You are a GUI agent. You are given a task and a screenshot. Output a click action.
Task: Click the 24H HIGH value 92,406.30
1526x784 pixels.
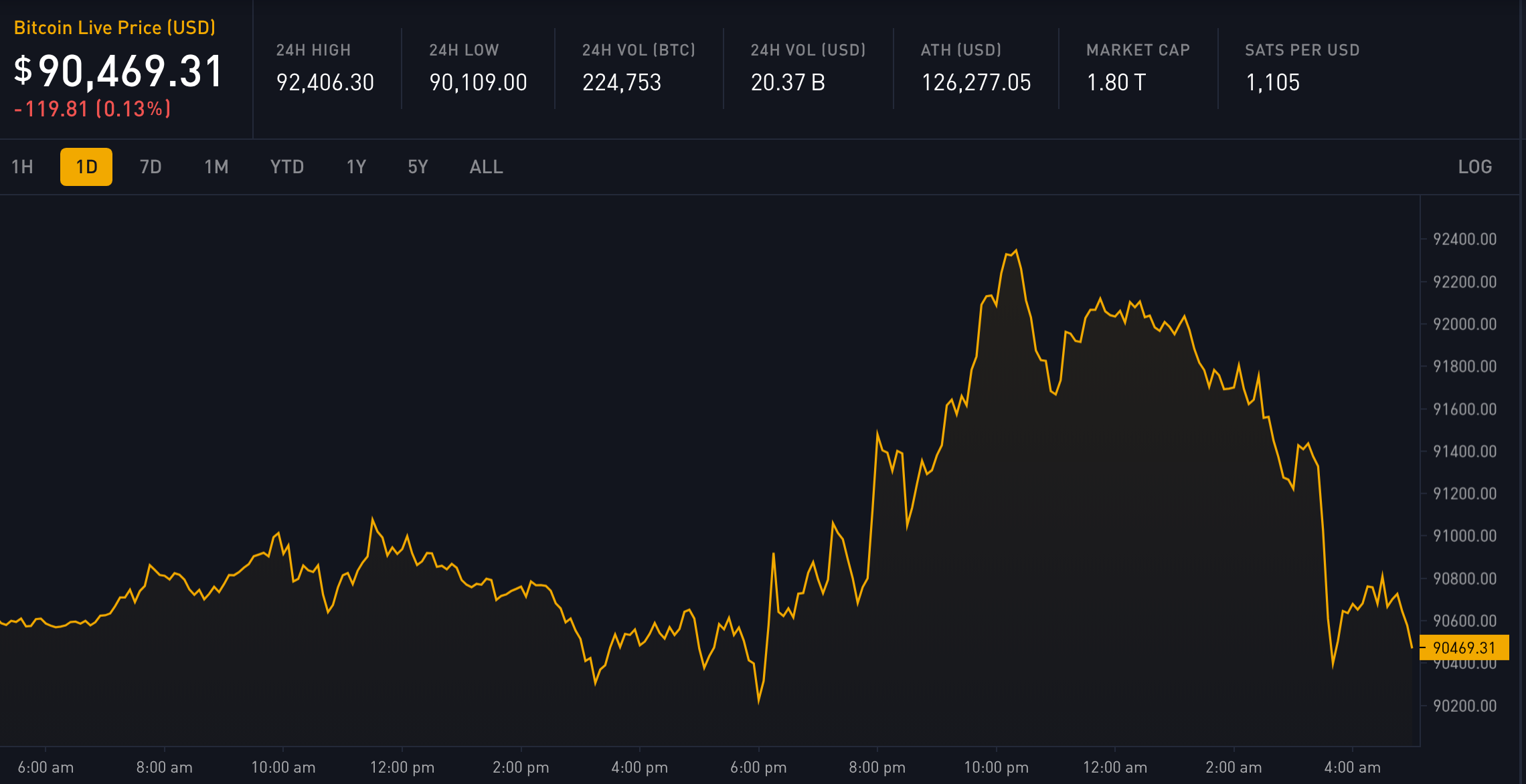tap(325, 82)
